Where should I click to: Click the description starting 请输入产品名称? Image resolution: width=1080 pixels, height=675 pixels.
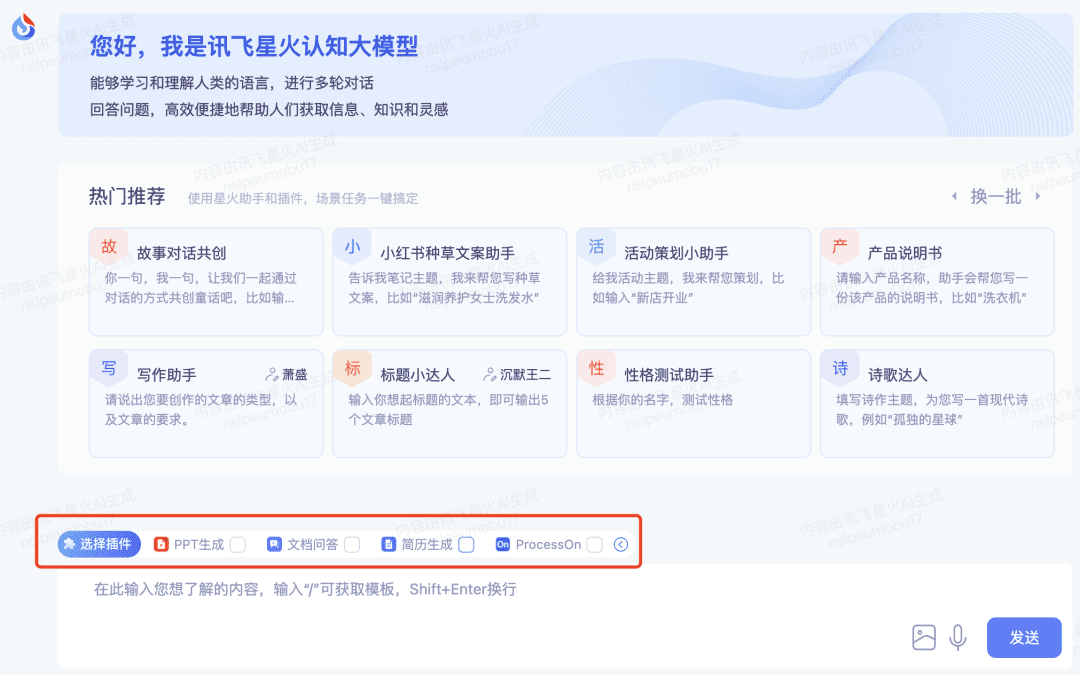point(932,288)
